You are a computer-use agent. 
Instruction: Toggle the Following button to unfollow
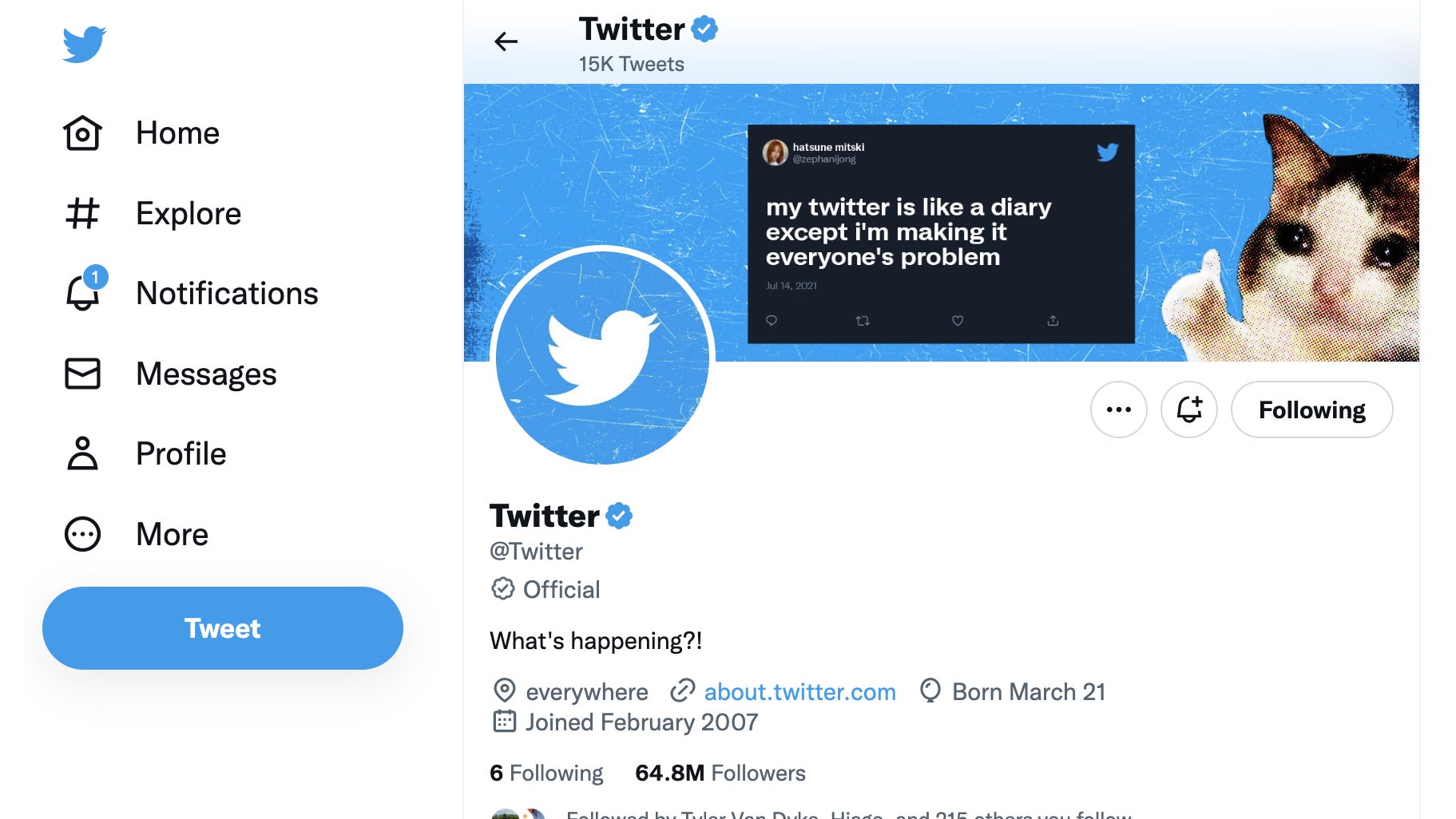1311,409
